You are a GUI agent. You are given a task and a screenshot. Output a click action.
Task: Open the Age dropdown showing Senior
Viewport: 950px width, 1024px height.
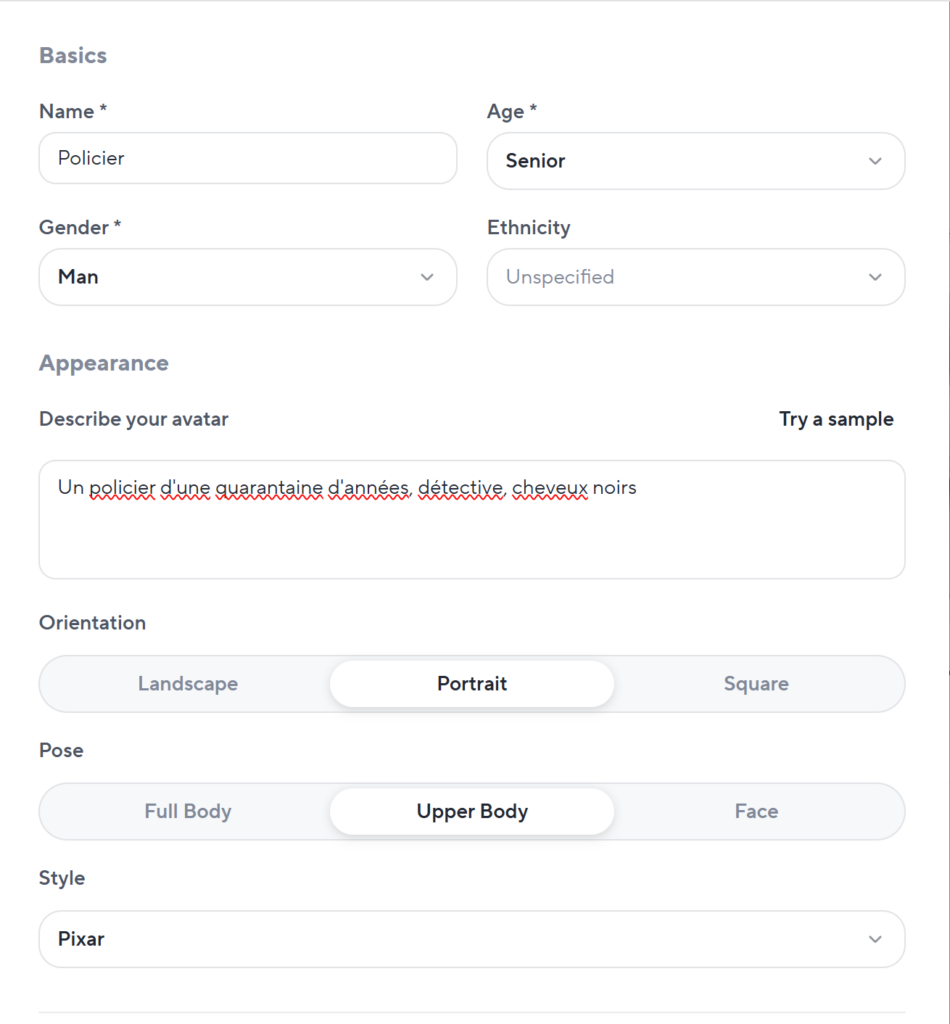(x=680, y=161)
